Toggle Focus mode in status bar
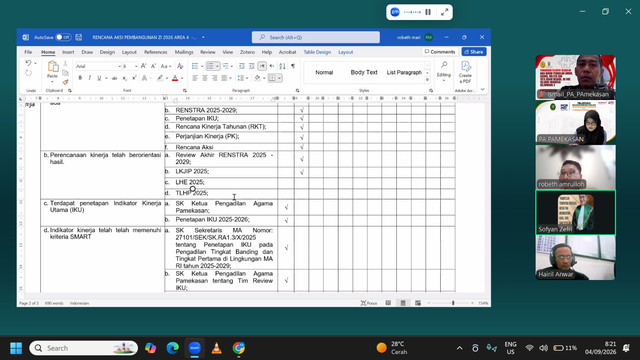This screenshot has width=640, height=360. click(369, 303)
